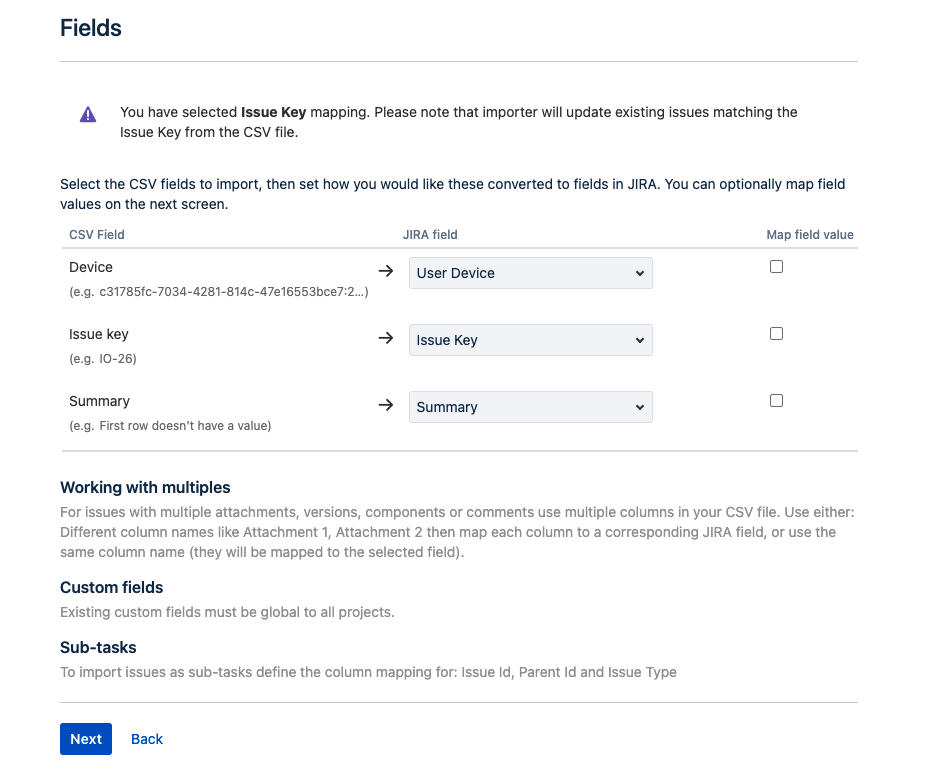Open the User Device JIRA field dropdown
Image resolution: width=948 pixels, height=775 pixels.
click(530, 273)
